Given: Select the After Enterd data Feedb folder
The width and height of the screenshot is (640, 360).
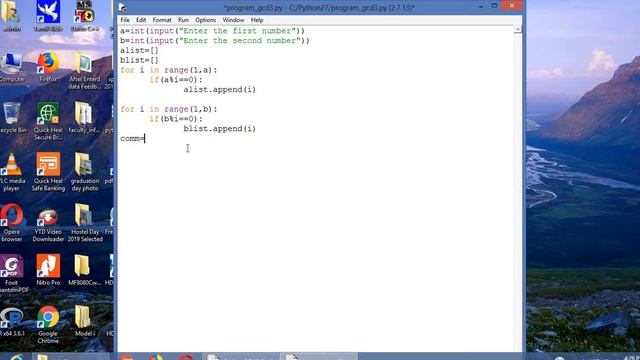Looking at the screenshot, I should (x=84, y=71).
